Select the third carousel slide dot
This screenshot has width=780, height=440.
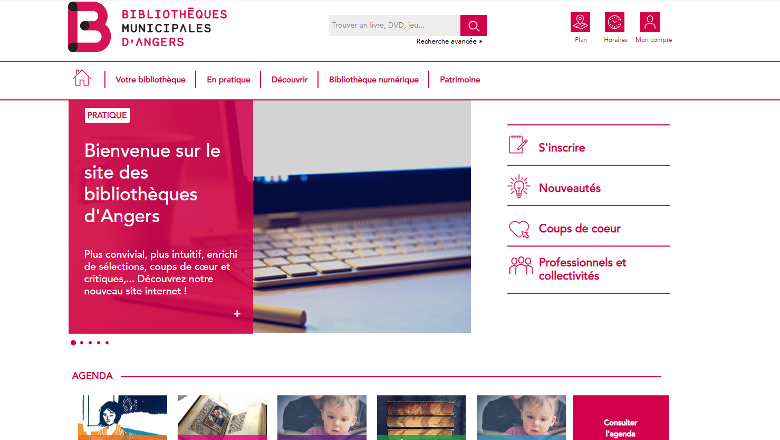pos(90,343)
